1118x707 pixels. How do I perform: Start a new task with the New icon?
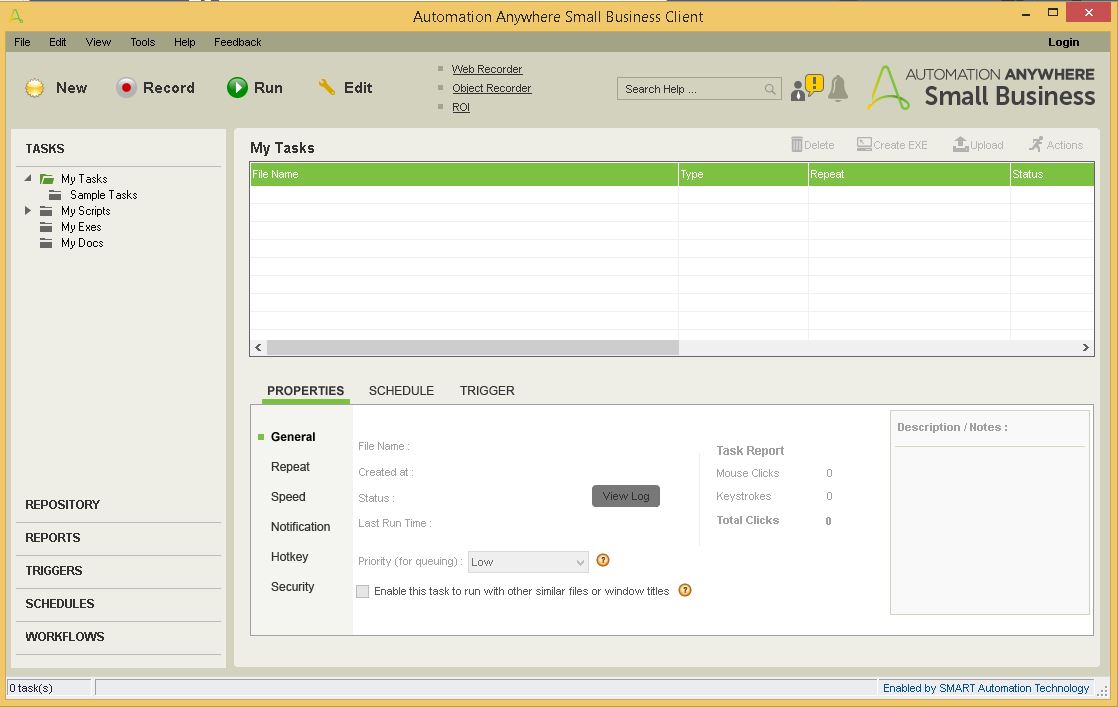click(35, 88)
